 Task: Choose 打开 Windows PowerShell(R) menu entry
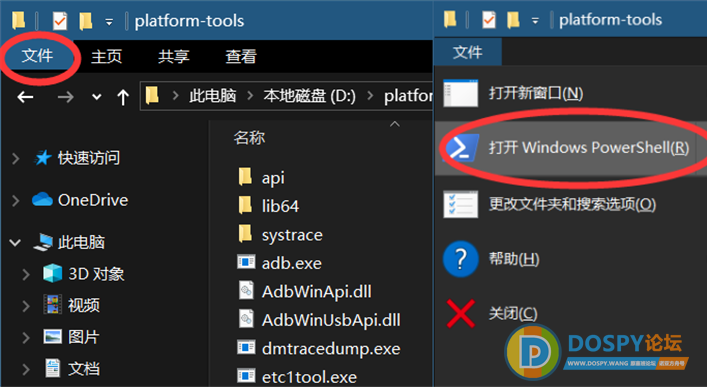(570, 147)
